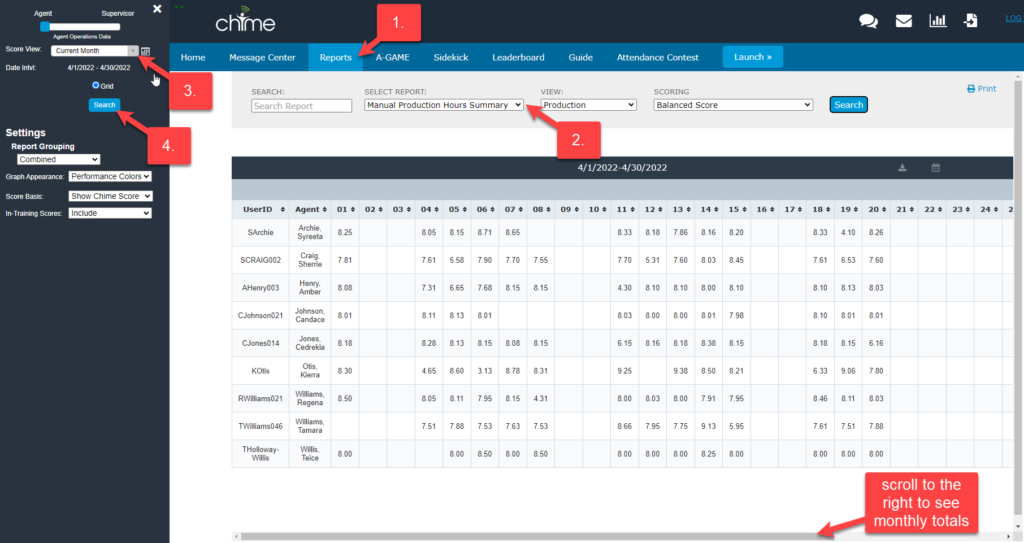This screenshot has height=543, width=1024.
Task: Click the envelope mail icon
Action: (x=904, y=20)
